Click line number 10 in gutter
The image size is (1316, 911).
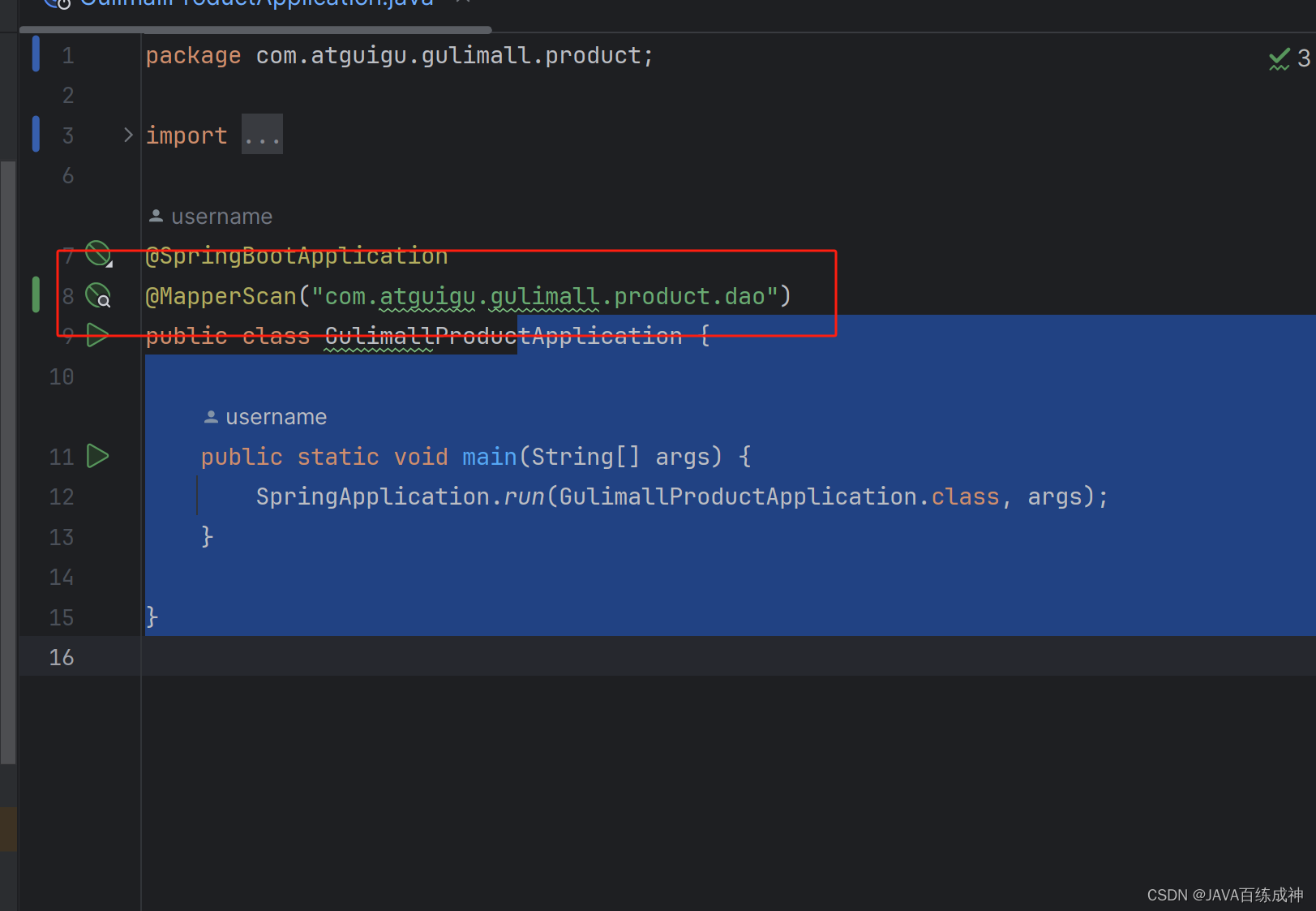[x=62, y=376]
